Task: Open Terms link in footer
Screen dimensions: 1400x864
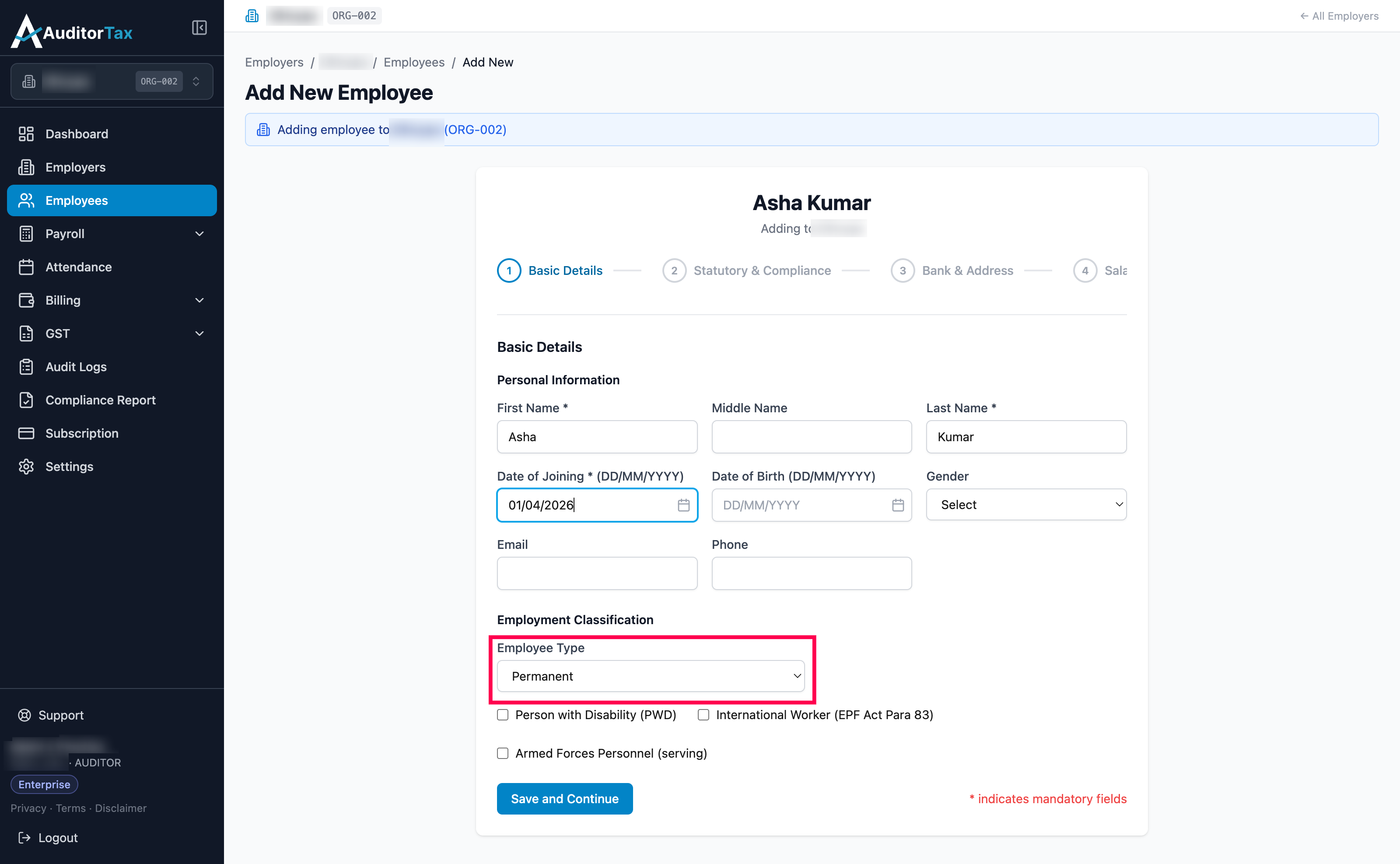Action: [71, 808]
